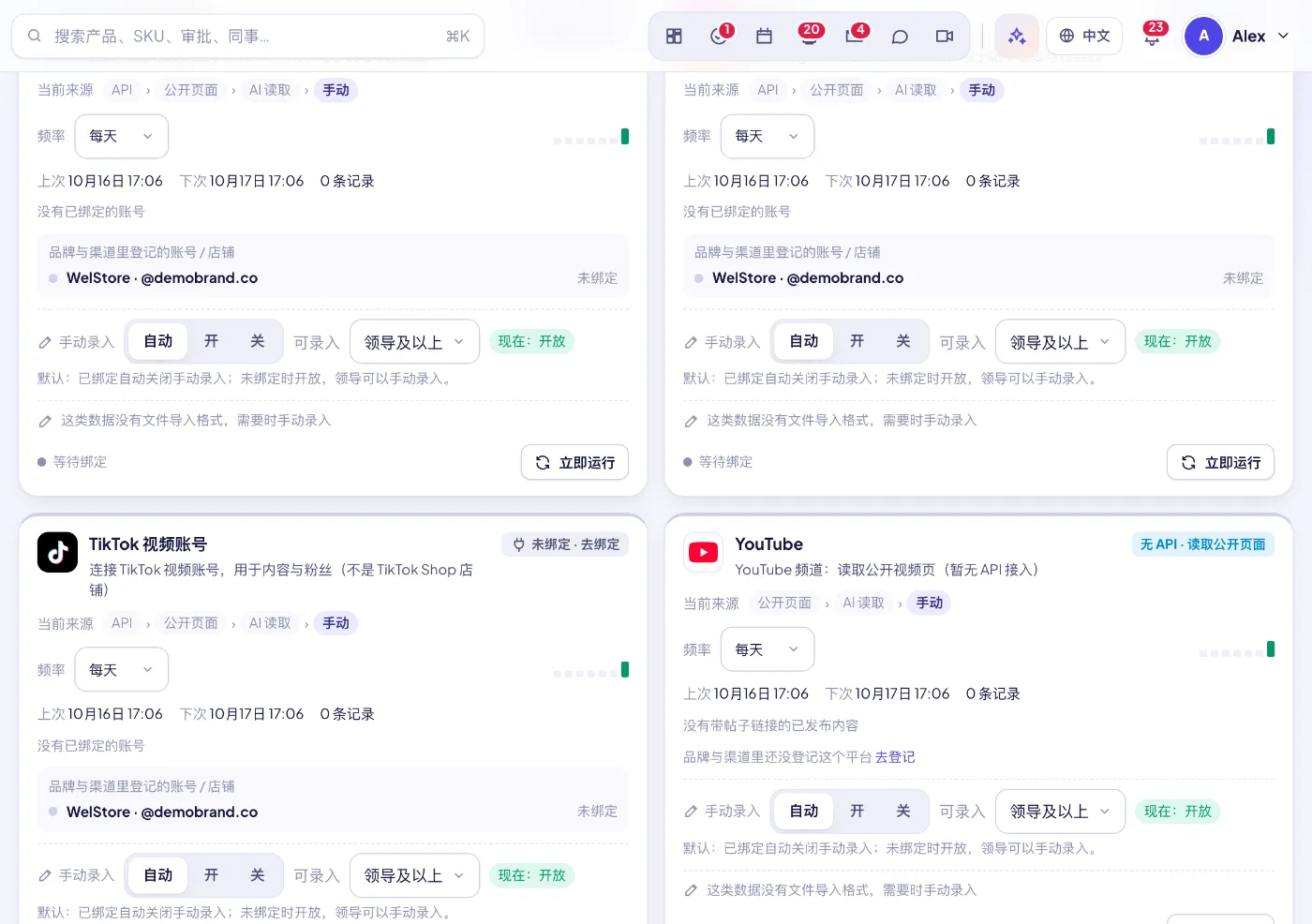Select 手动 source chip in YouTube card
This screenshot has height=924, width=1312.
pos(930,603)
